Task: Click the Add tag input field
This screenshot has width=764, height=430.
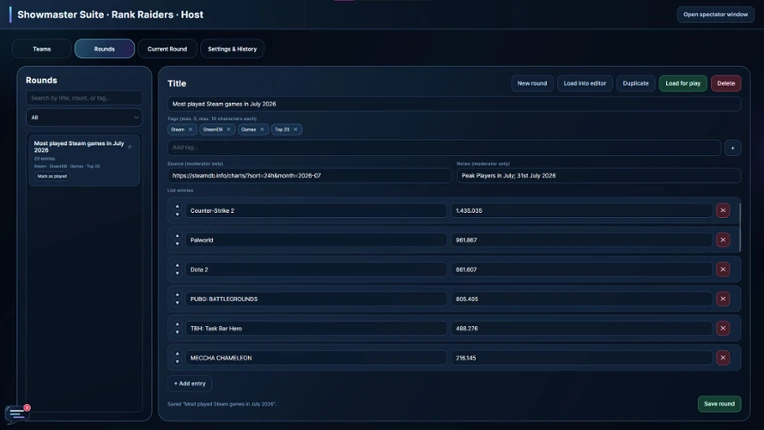Action: (x=444, y=148)
